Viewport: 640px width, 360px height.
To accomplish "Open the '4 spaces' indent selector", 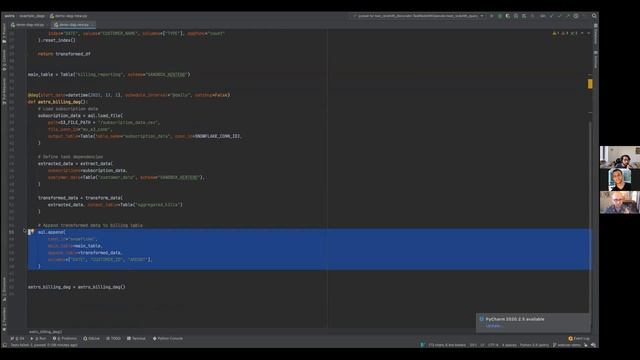I will click(509, 345).
